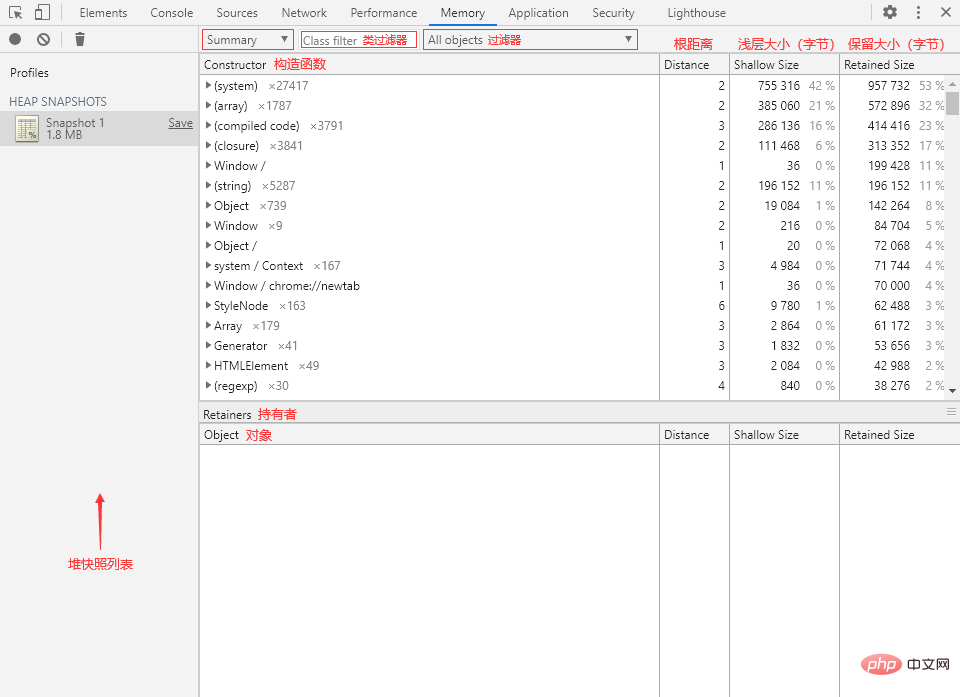The height and width of the screenshot is (697, 960).
Task: Click the Retainers Object column header
Action: tap(429, 434)
